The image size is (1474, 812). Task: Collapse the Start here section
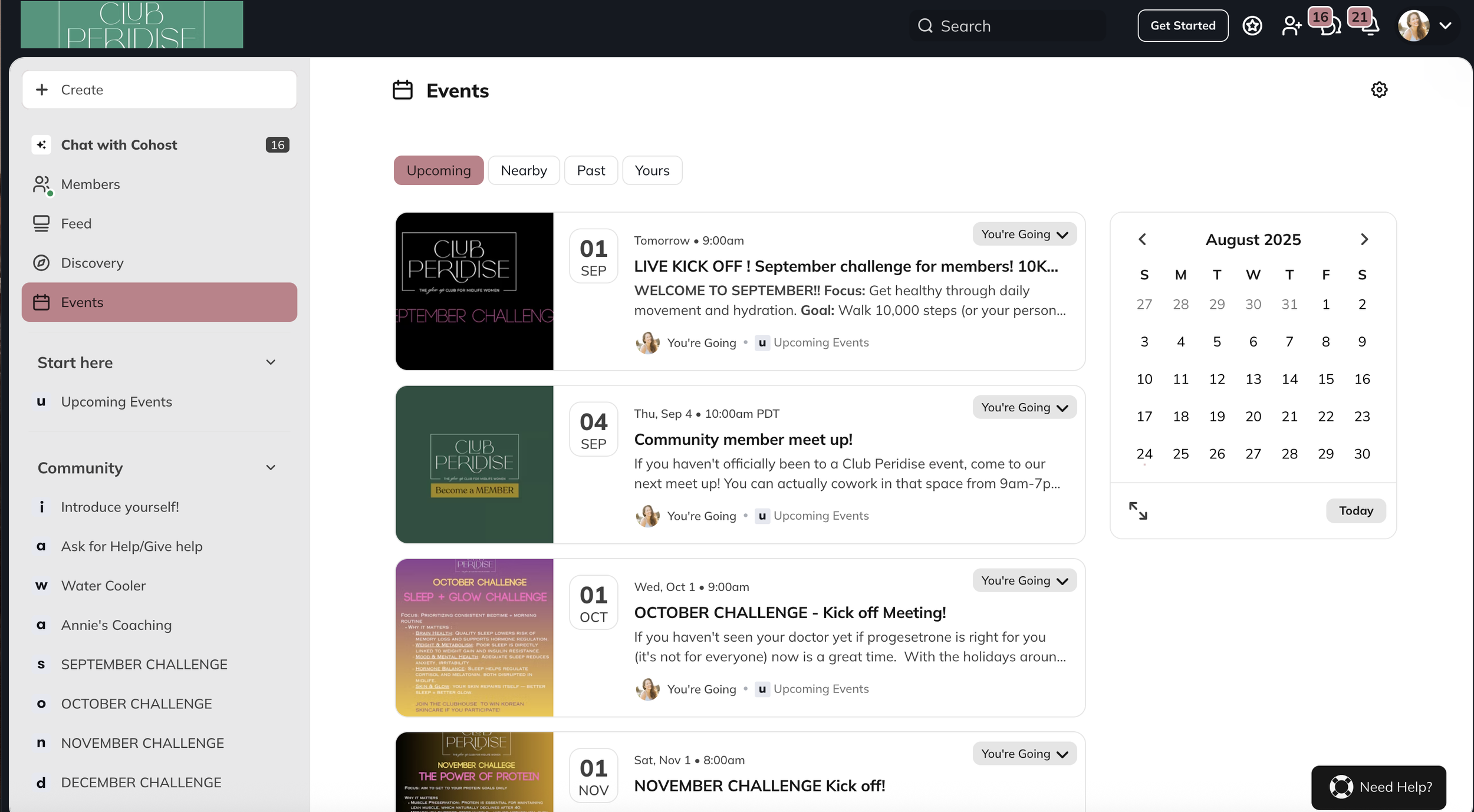pos(271,362)
